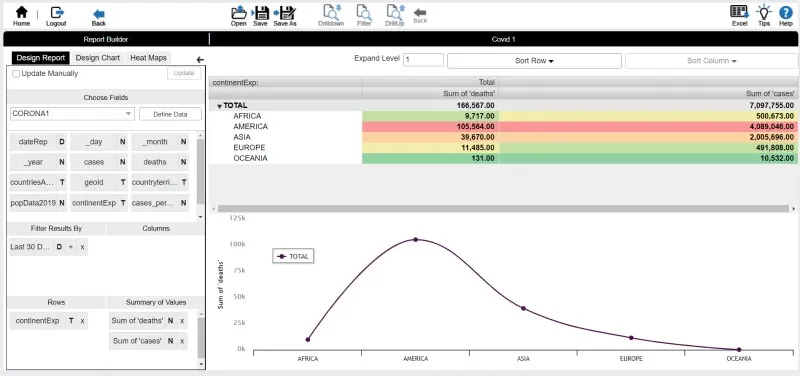Image resolution: width=800 pixels, height=376 pixels.
Task: Export to Excel icon
Action: pyautogui.click(x=739, y=12)
